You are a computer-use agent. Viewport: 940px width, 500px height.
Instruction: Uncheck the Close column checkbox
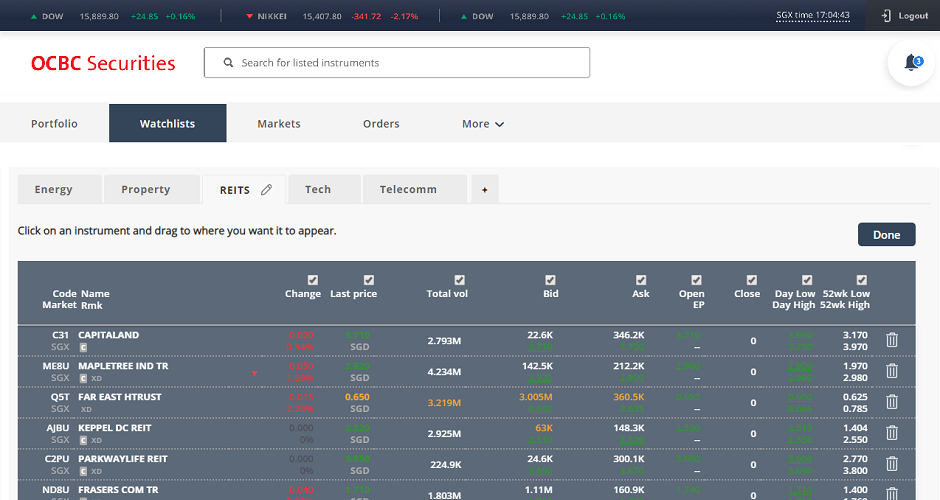(x=752, y=280)
